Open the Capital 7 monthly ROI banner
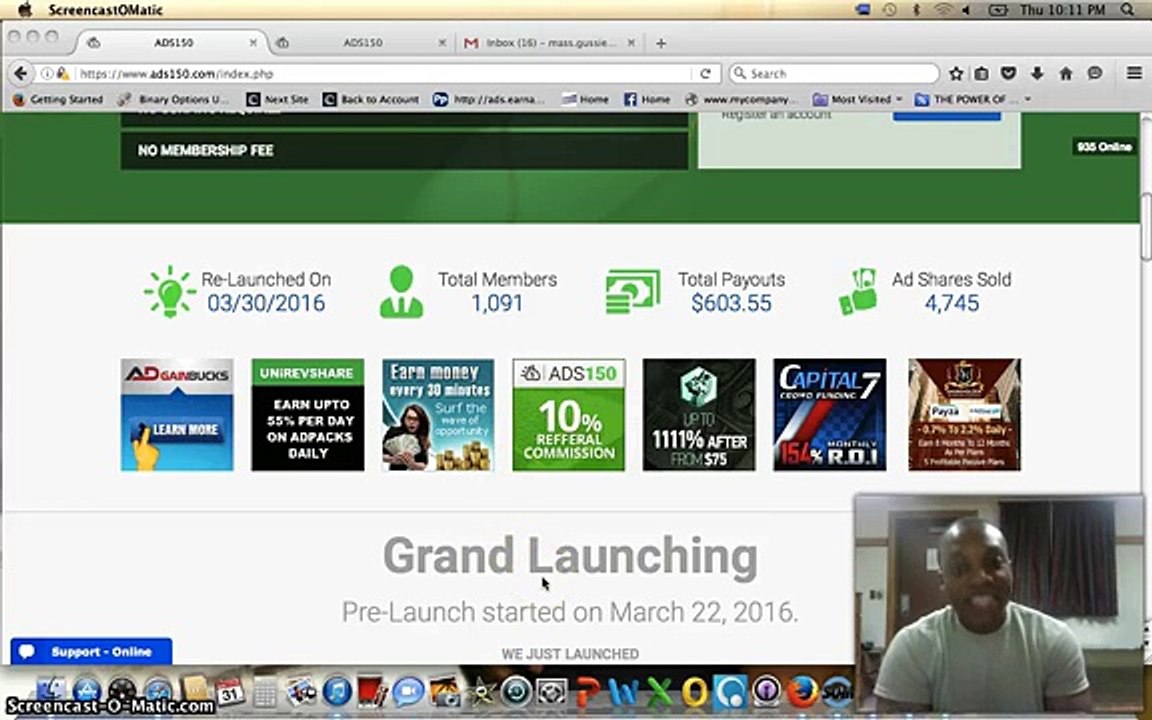Viewport: 1152px width, 720px height. tap(829, 415)
